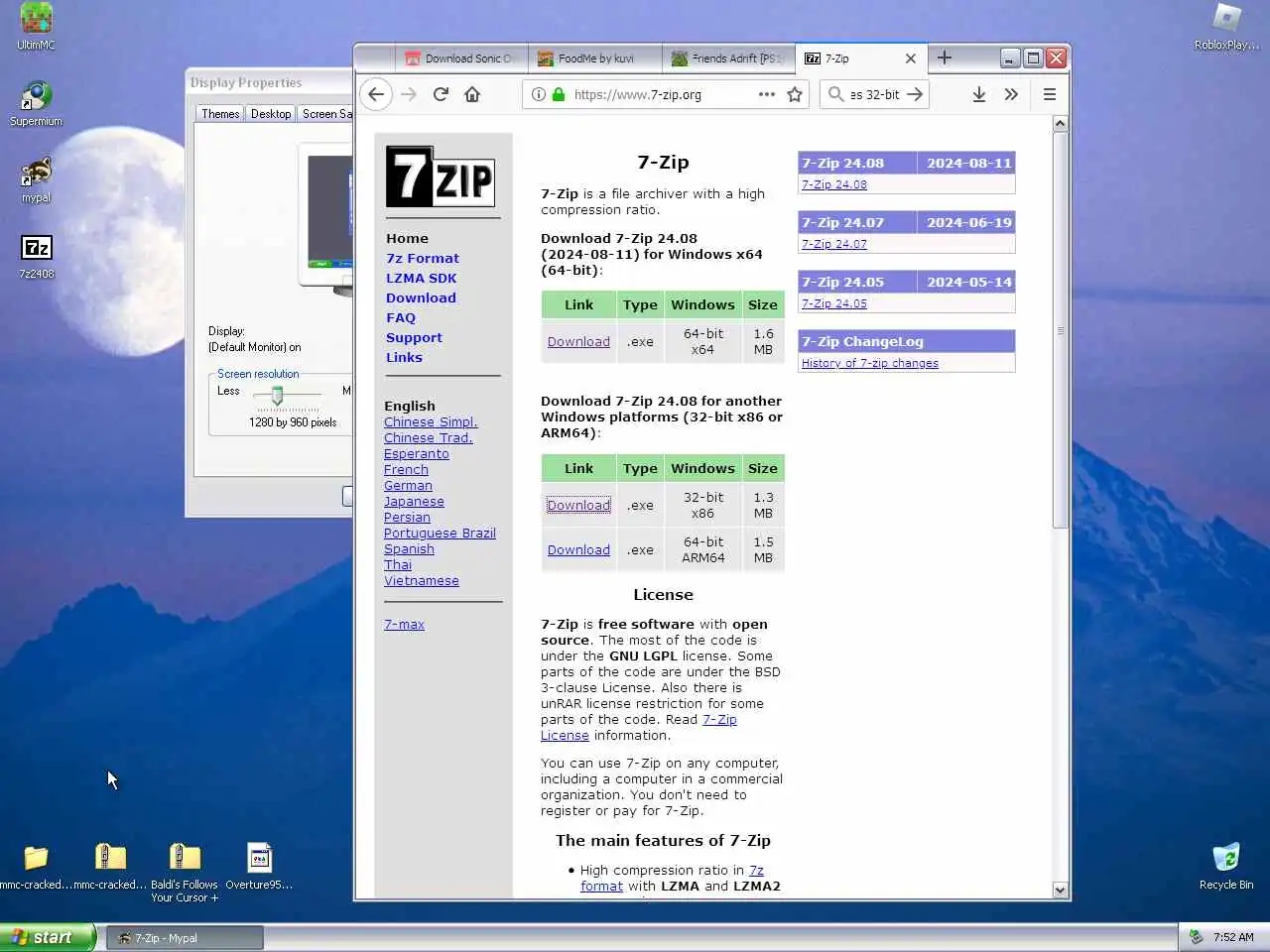Select the Supermium desktop shortcut
This screenshot has height=952, width=1270.
point(36,103)
